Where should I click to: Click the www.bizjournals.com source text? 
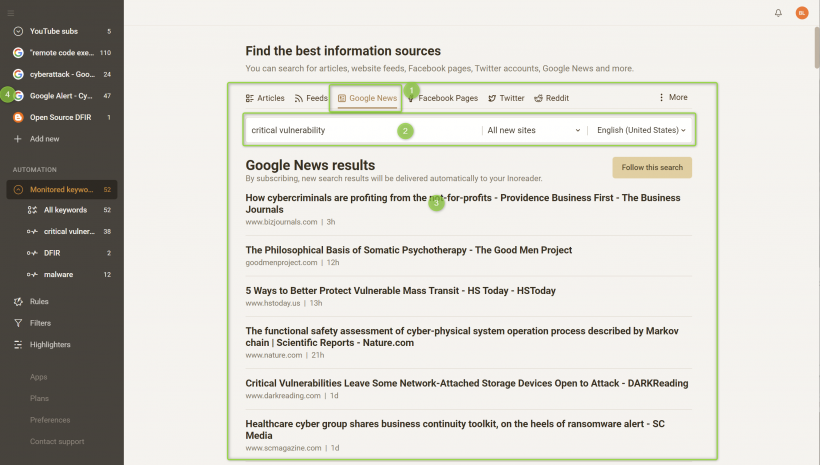[281, 222]
